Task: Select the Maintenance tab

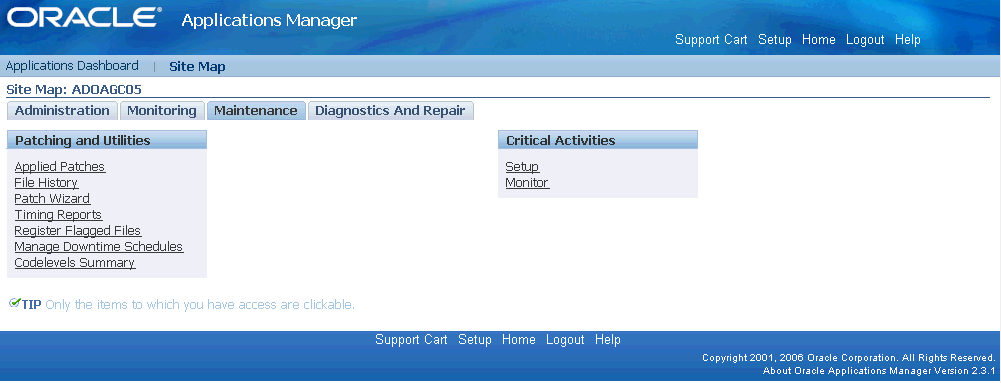Action: tap(256, 110)
